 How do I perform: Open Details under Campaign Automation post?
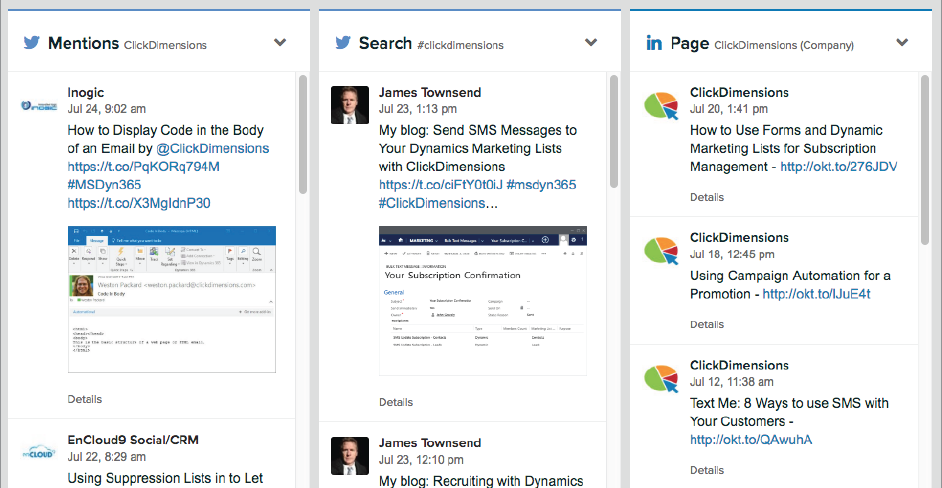(707, 324)
